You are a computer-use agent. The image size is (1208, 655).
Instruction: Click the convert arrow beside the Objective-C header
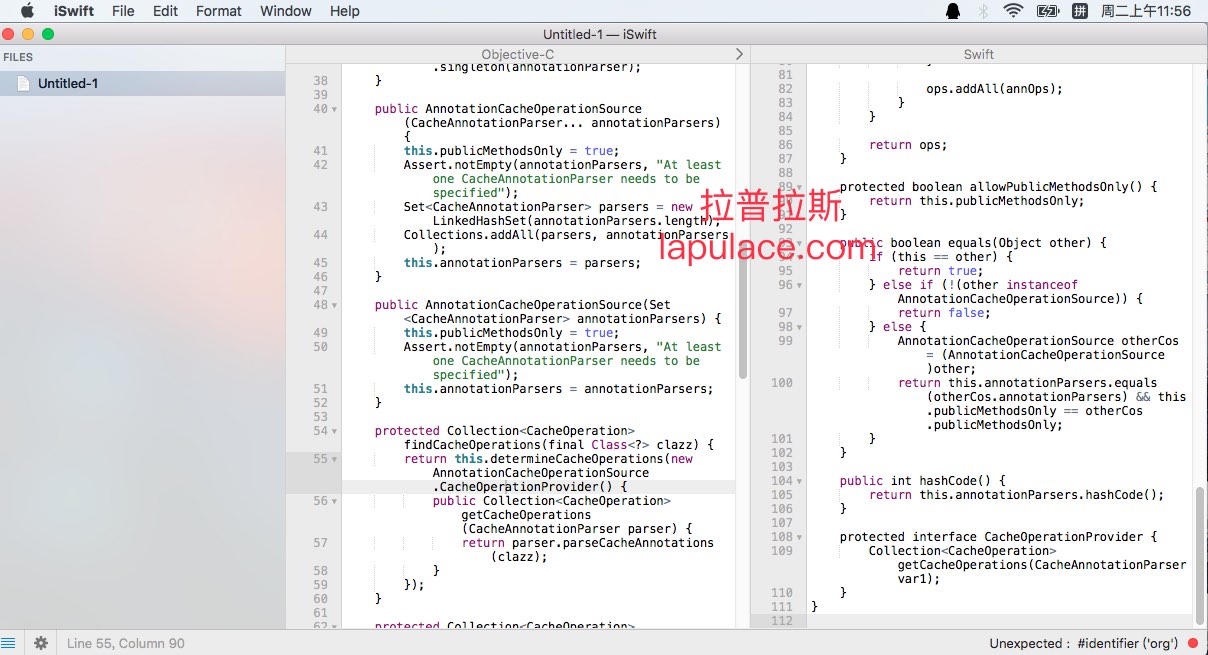739,54
